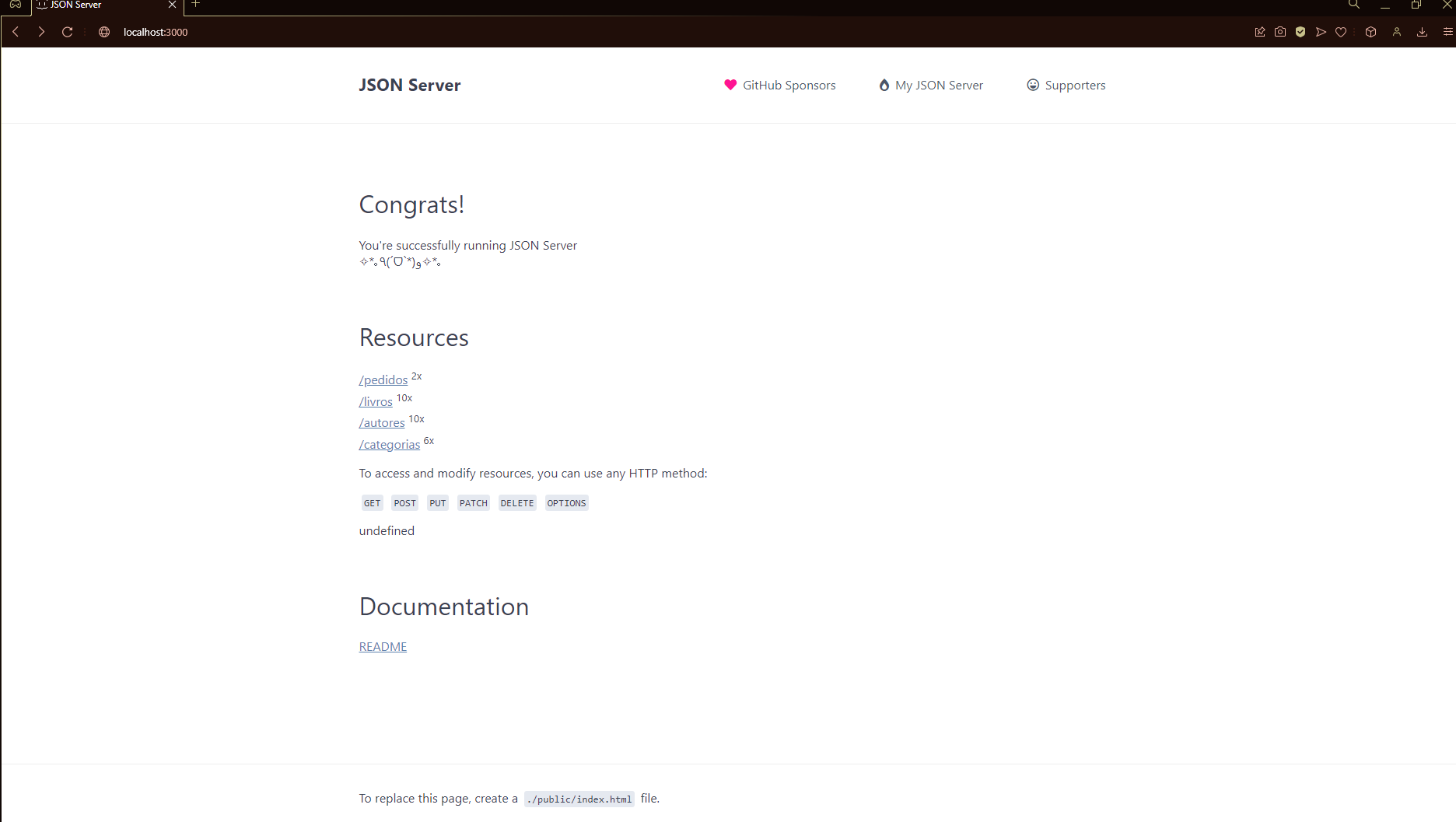Open the easy setup sliders icon
Image resolution: width=1456 pixels, height=822 pixels.
(x=1447, y=32)
